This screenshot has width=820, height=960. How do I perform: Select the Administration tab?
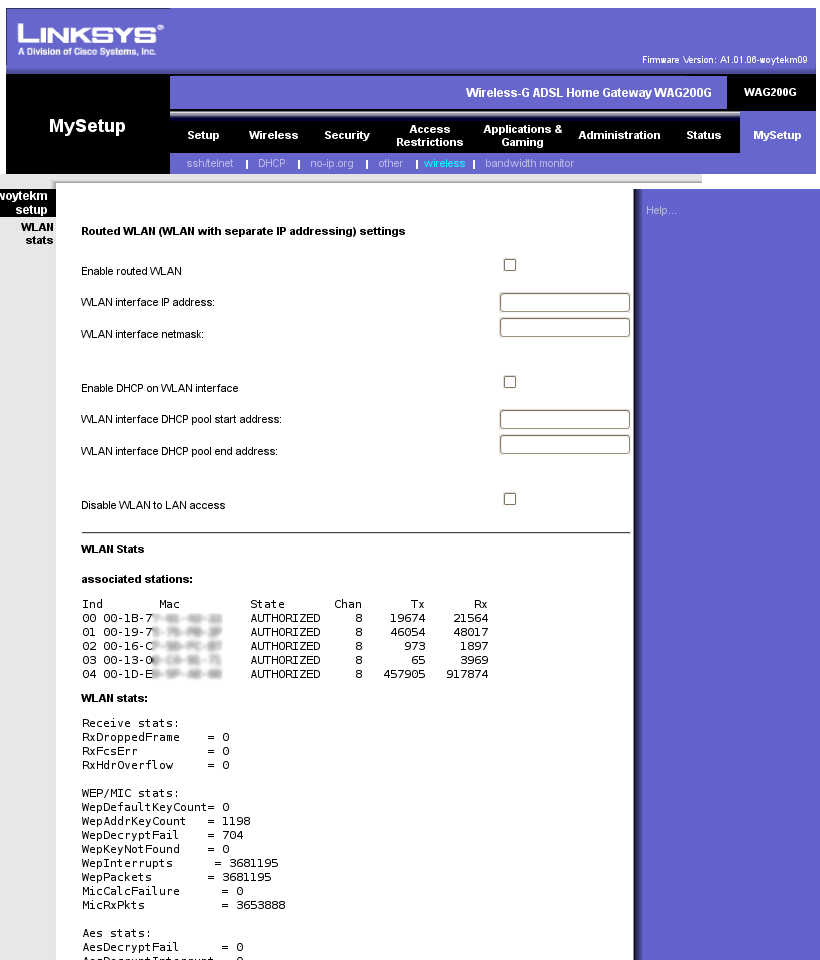[619, 135]
